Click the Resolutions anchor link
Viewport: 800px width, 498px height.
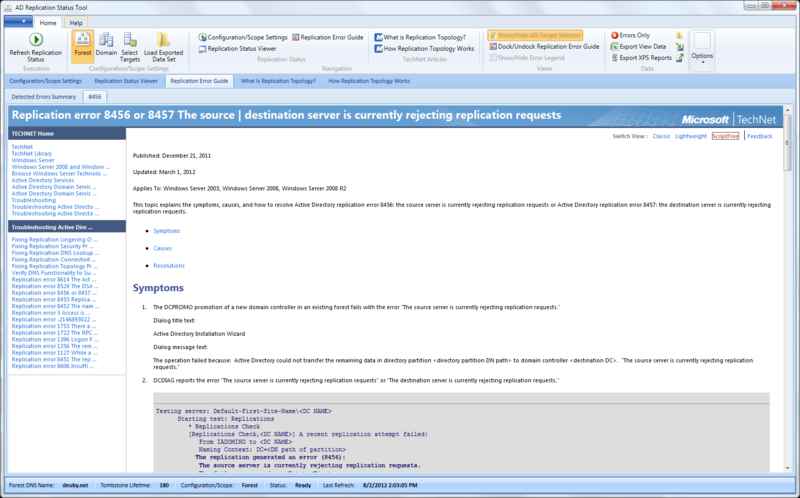(169, 266)
